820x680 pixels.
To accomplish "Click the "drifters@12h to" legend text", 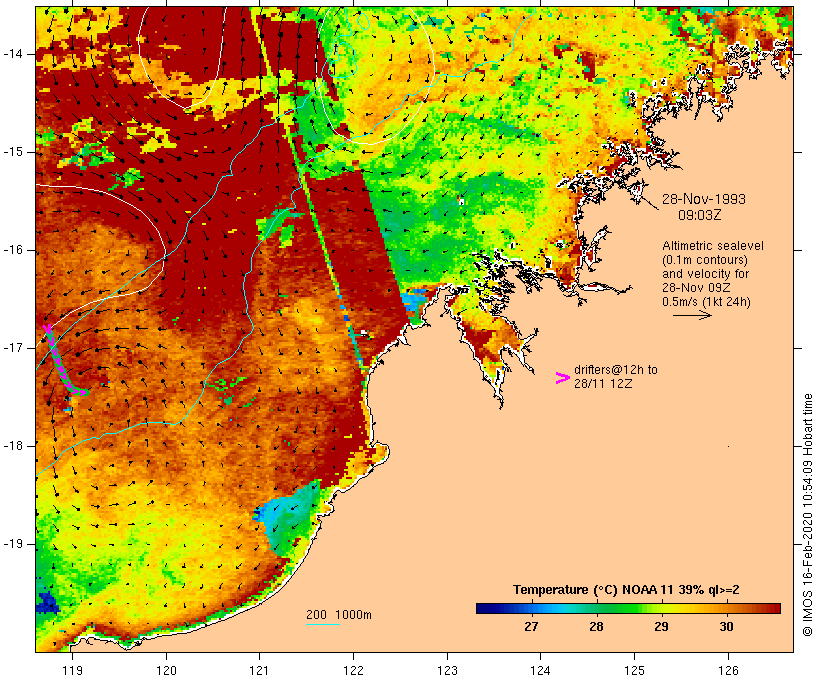I will coord(616,370).
